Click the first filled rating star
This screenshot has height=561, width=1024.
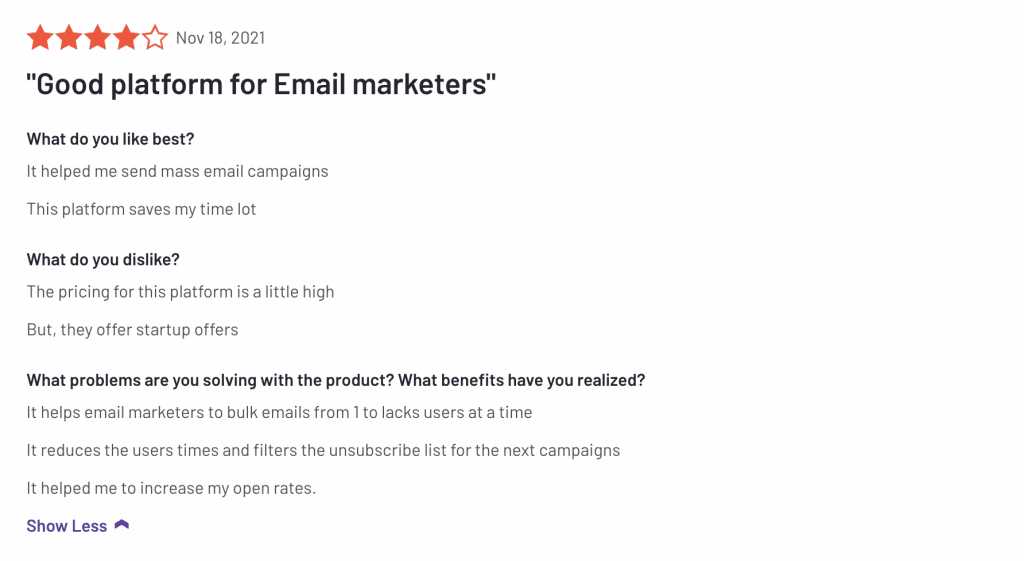coord(40,39)
